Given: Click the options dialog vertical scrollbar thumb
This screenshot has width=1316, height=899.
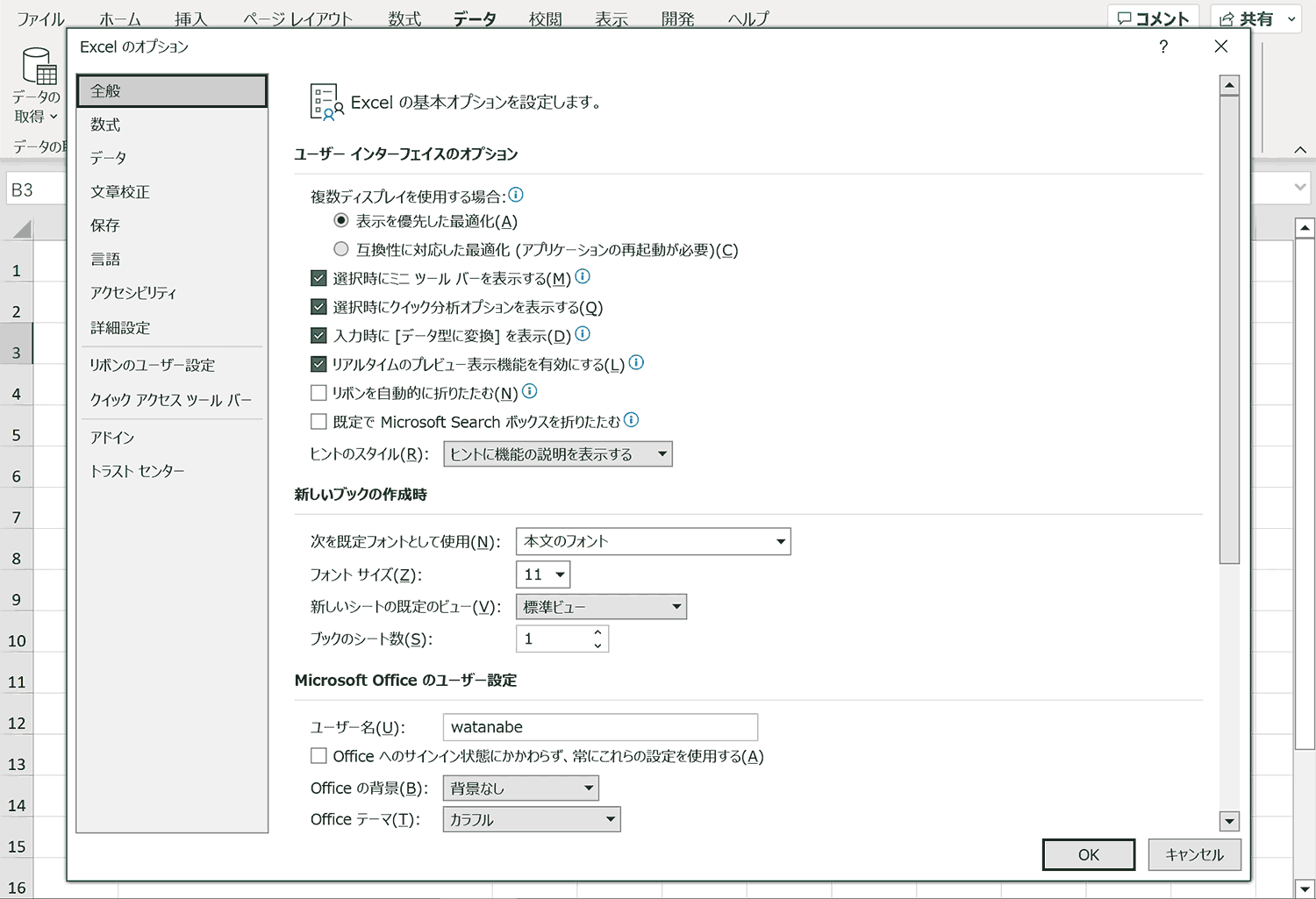Looking at the screenshot, I should point(1229,330).
